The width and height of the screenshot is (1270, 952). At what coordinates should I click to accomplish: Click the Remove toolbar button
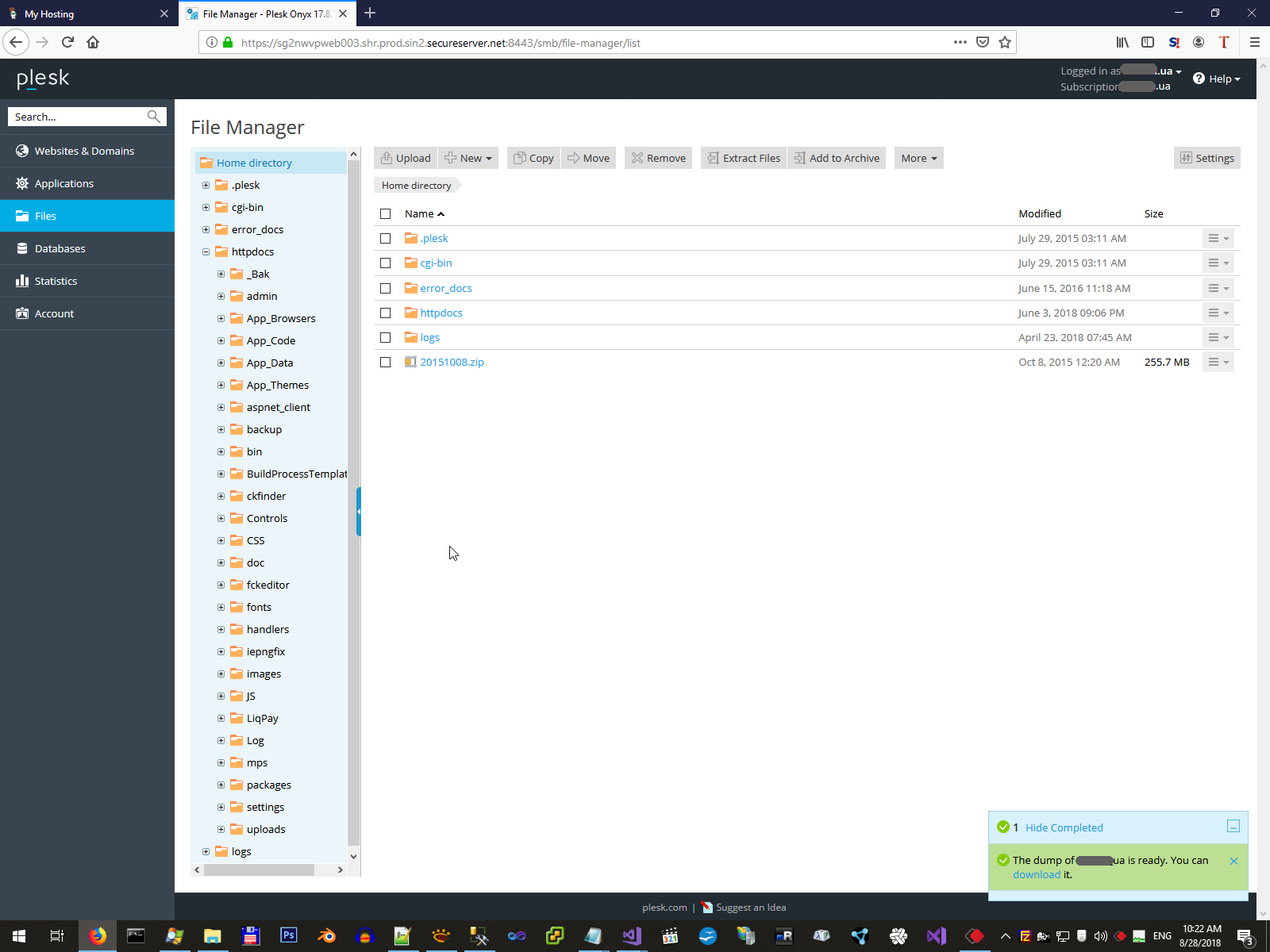click(x=659, y=158)
